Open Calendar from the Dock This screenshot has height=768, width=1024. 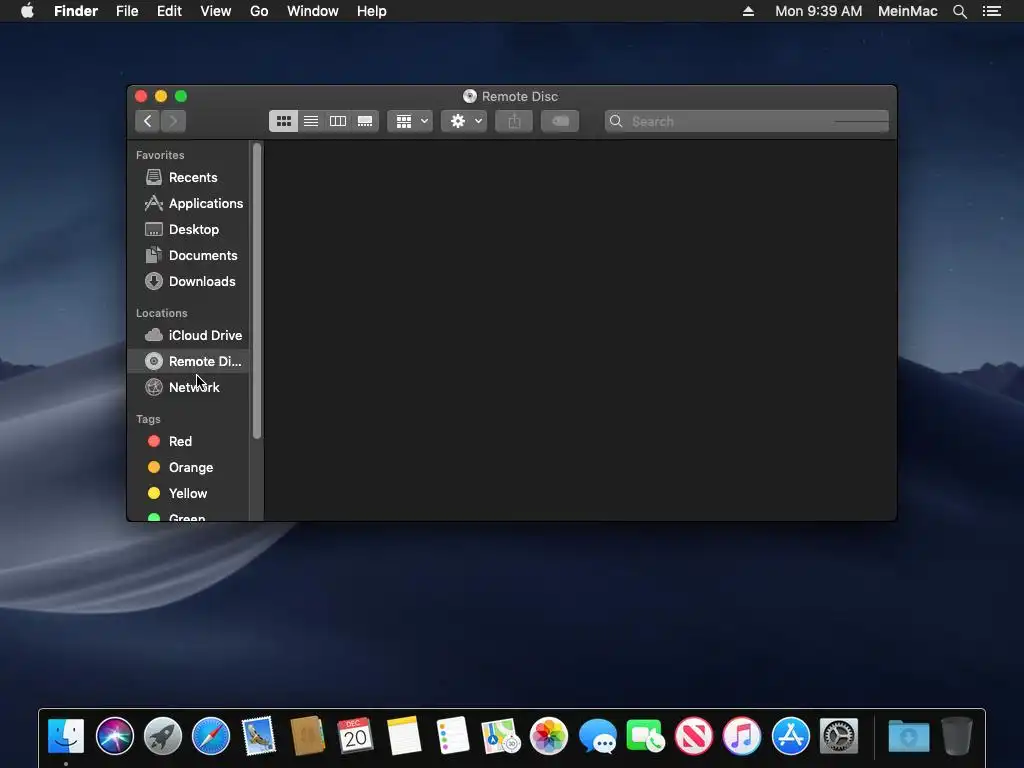356,736
